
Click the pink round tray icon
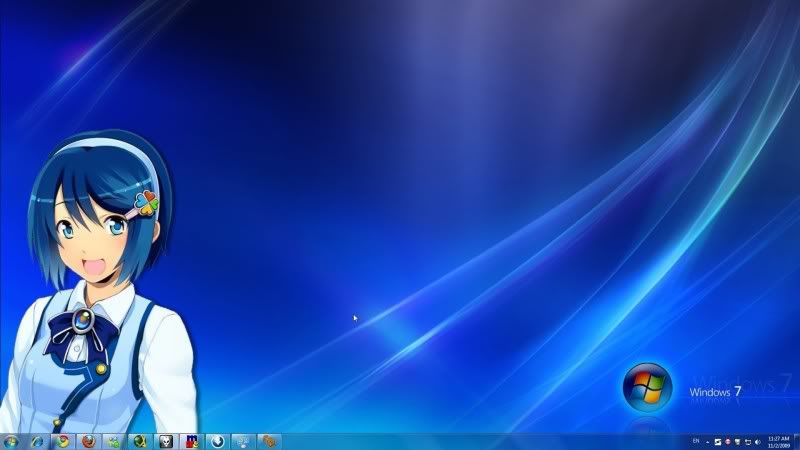tap(728, 442)
